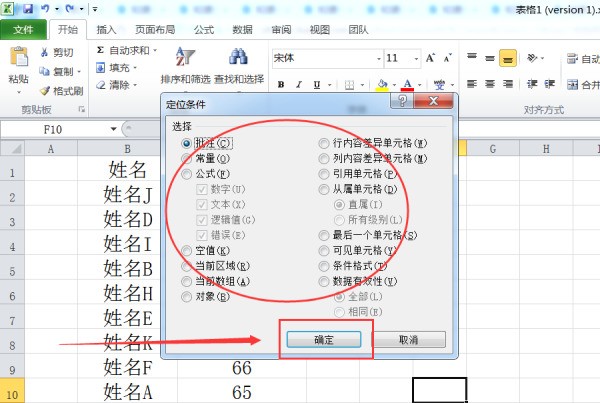The height and width of the screenshot is (403, 600).
Task: Align text to middle
Action: (x=490, y=58)
